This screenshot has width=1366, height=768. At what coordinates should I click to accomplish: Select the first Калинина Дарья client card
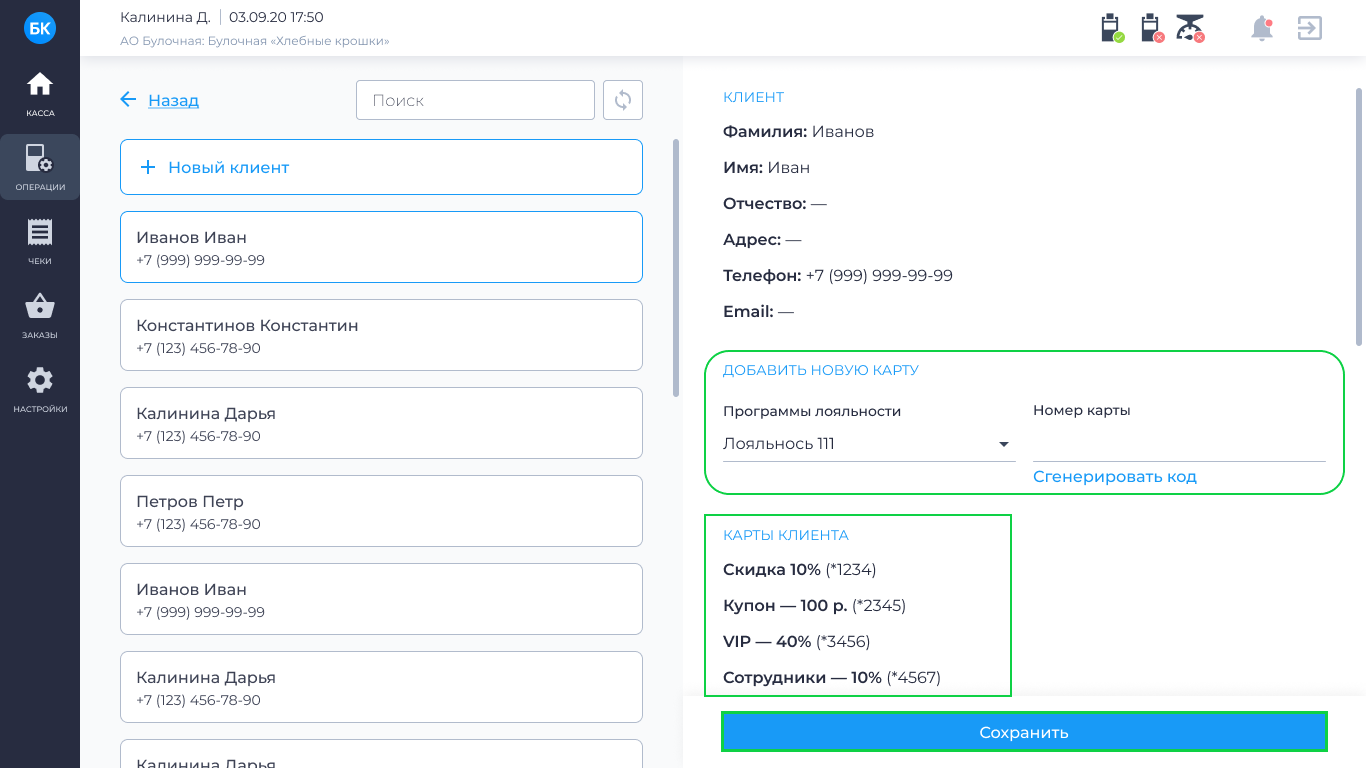pos(381,423)
